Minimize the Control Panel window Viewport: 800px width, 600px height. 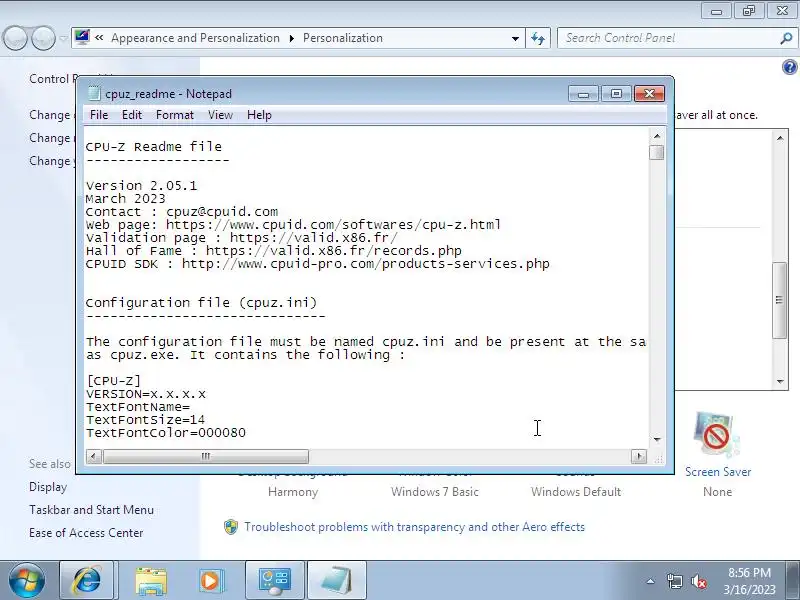(x=716, y=11)
